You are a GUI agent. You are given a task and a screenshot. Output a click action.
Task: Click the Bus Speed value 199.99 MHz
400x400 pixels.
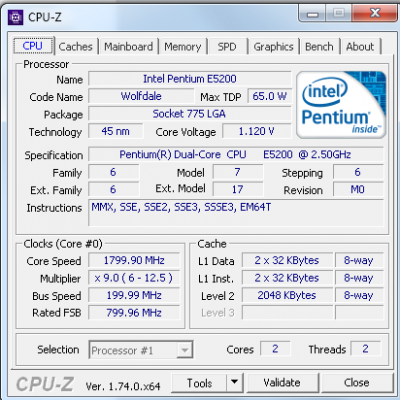134,295
